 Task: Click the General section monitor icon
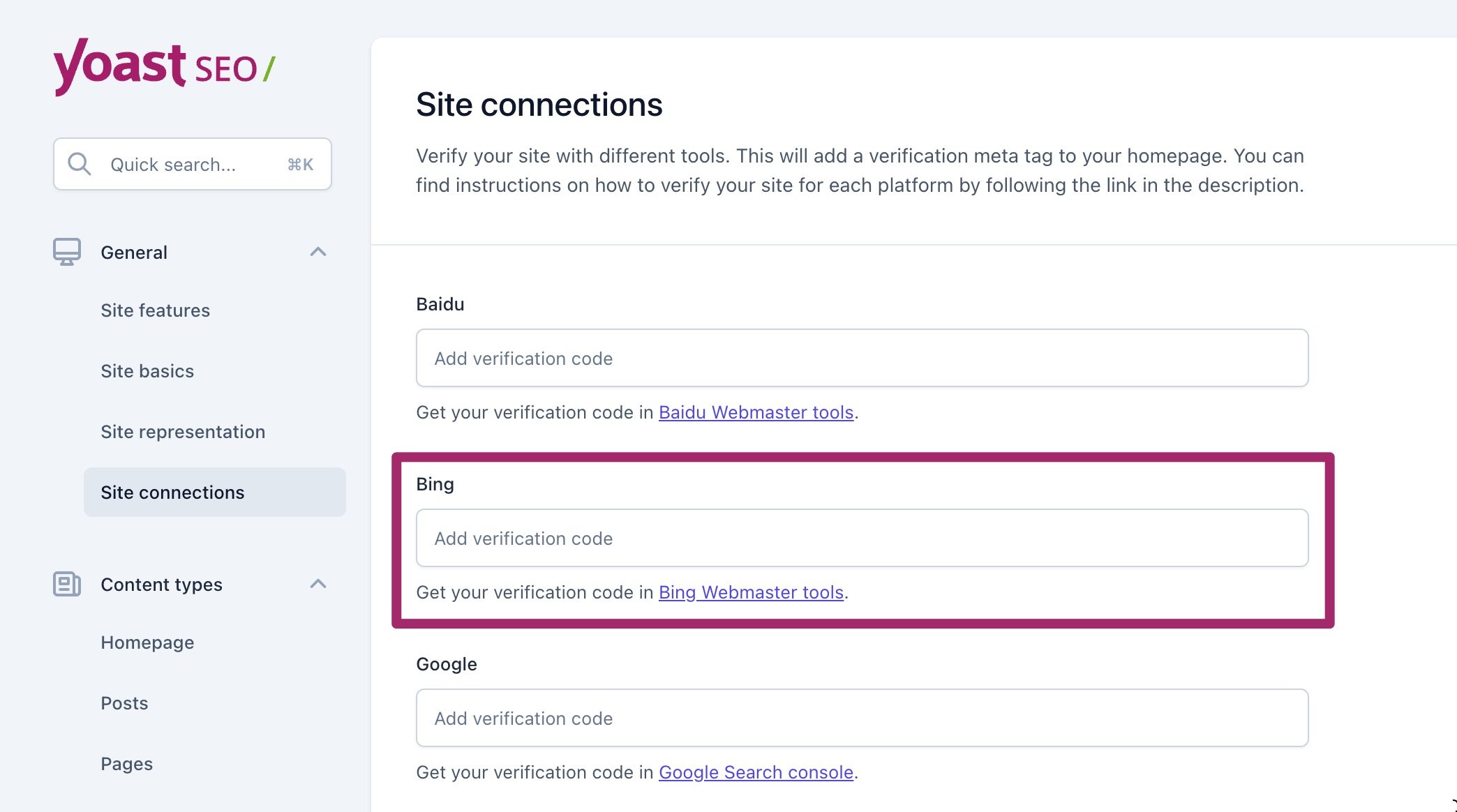(x=67, y=251)
